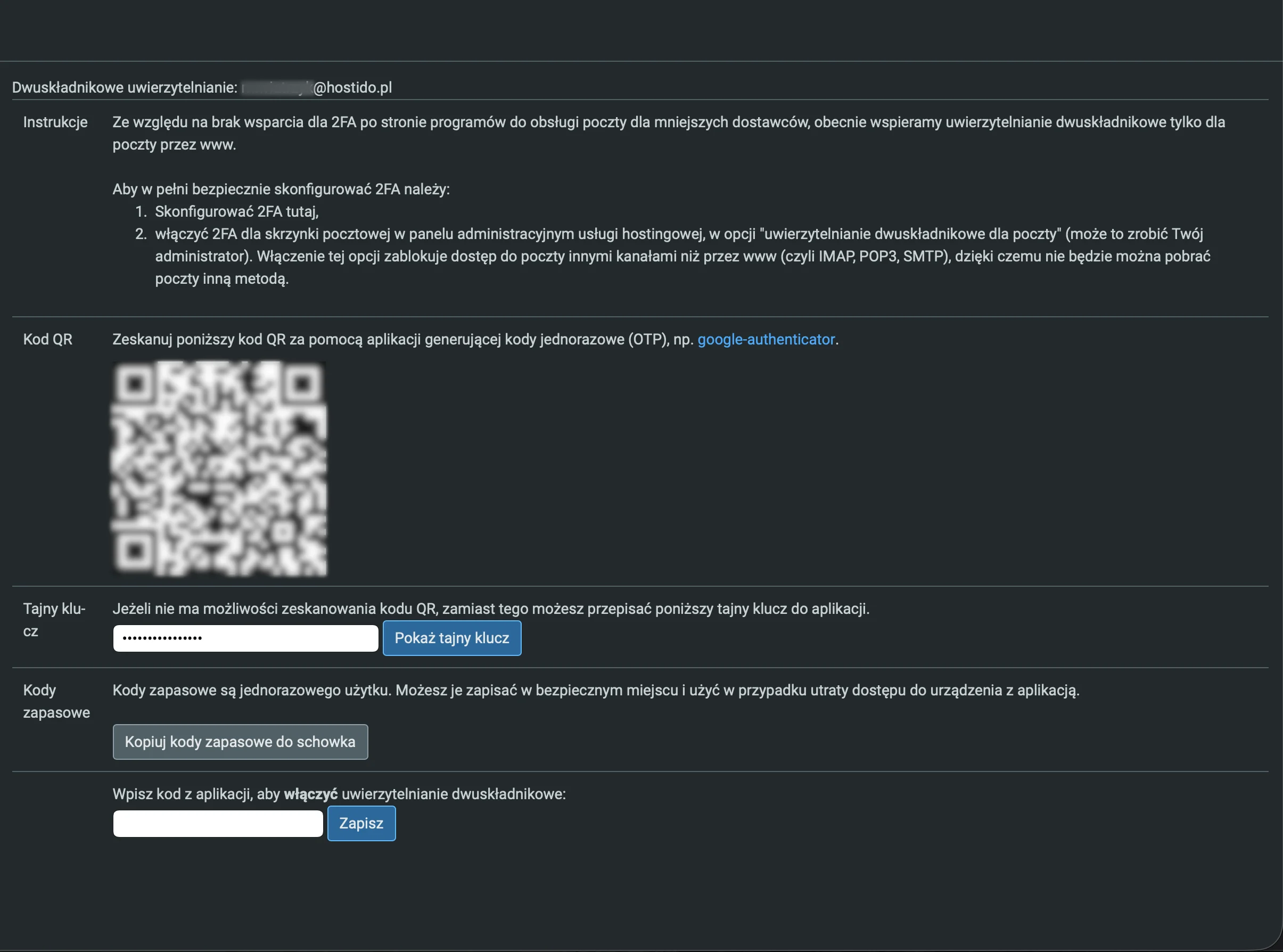This screenshot has height=952, width=1283.
Task: Click the "Zapisz" button
Action: [x=361, y=823]
